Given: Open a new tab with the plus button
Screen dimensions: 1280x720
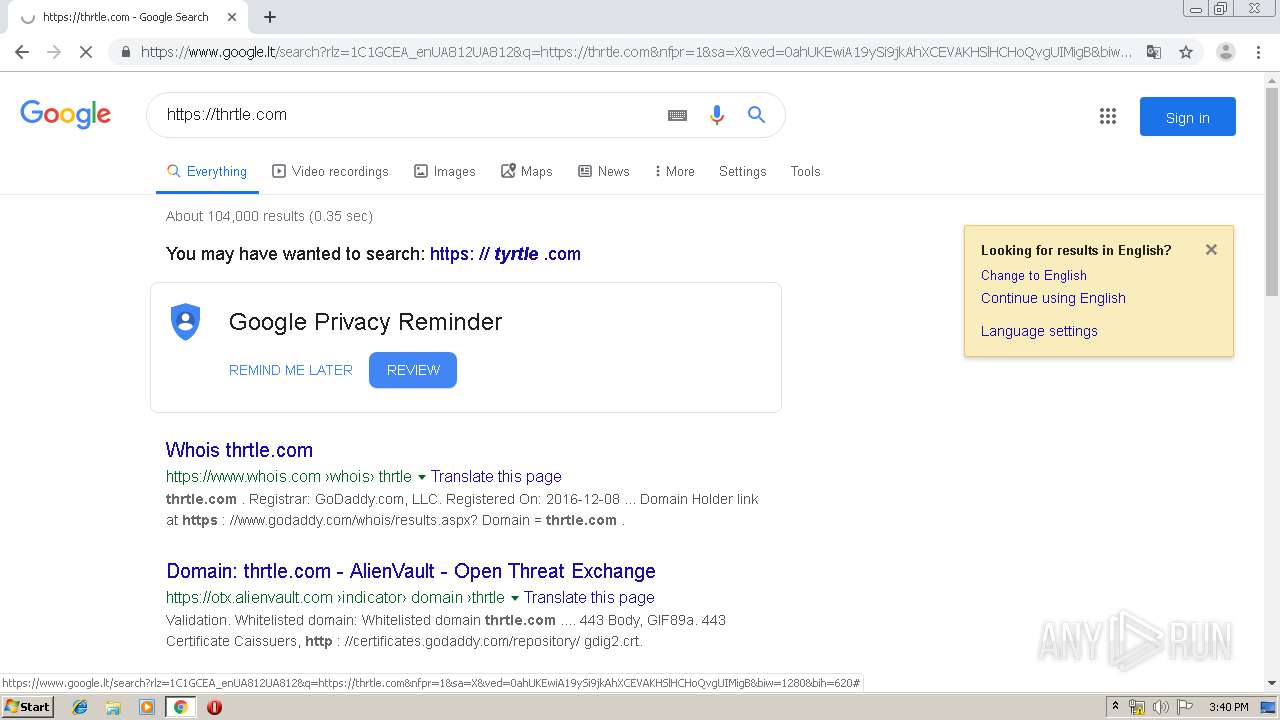Looking at the screenshot, I should pyautogui.click(x=270, y=17).
